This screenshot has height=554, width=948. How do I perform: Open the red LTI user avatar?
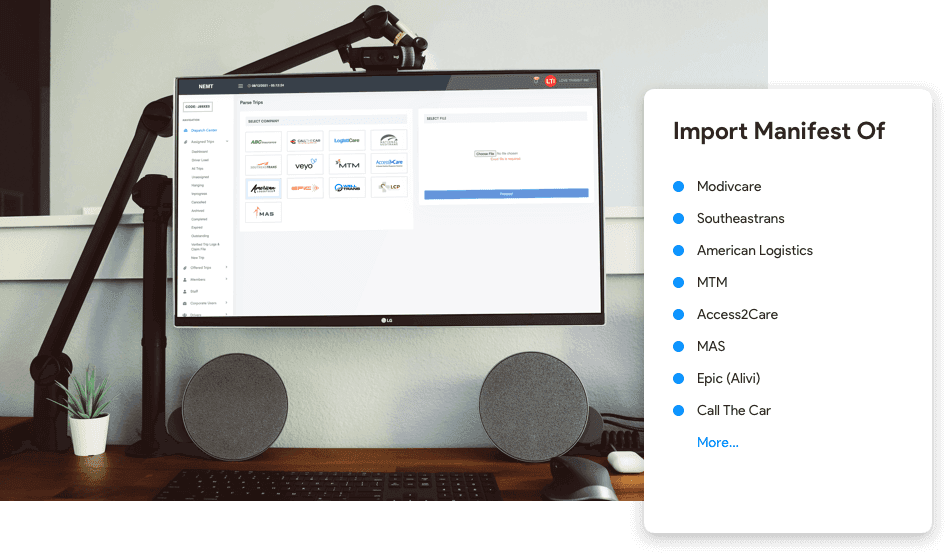(550, 81)
